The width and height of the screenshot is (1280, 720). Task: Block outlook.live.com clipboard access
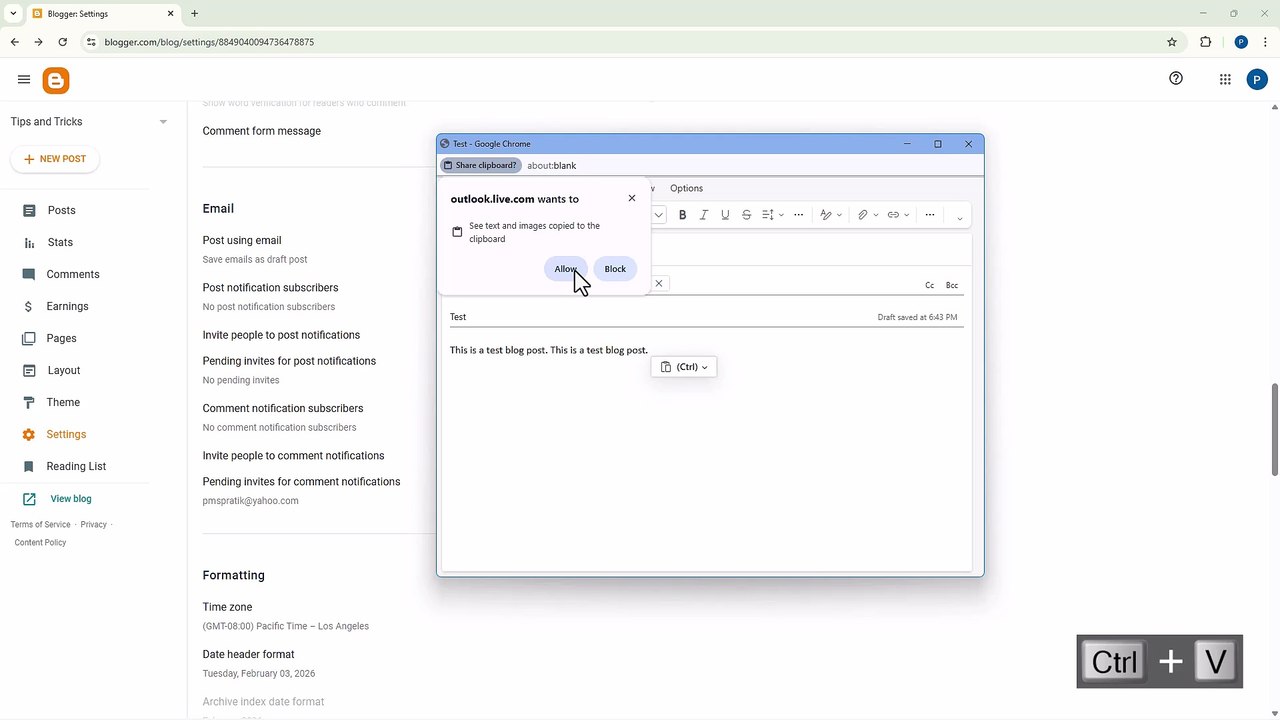click(x=615, y=268)
